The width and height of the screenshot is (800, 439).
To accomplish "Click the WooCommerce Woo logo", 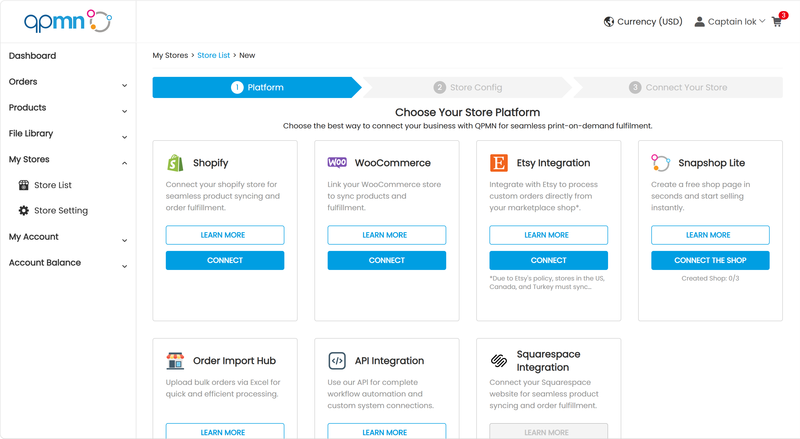I will [337, 162].
